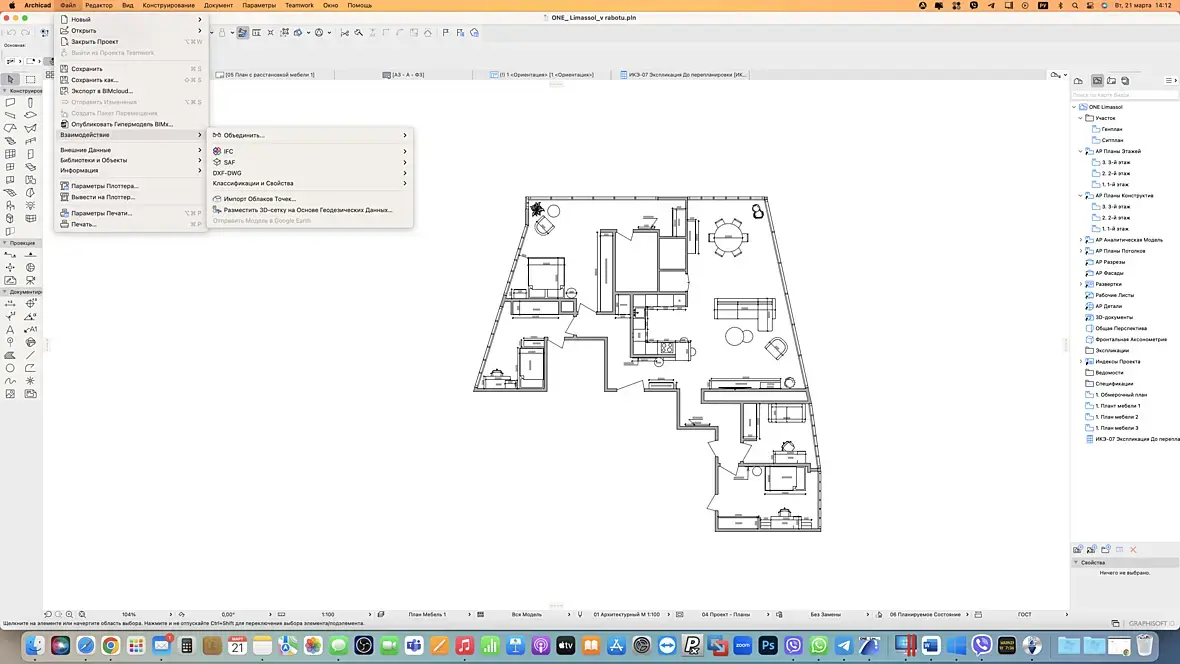Open the Новый submenu

click(131, 20)
